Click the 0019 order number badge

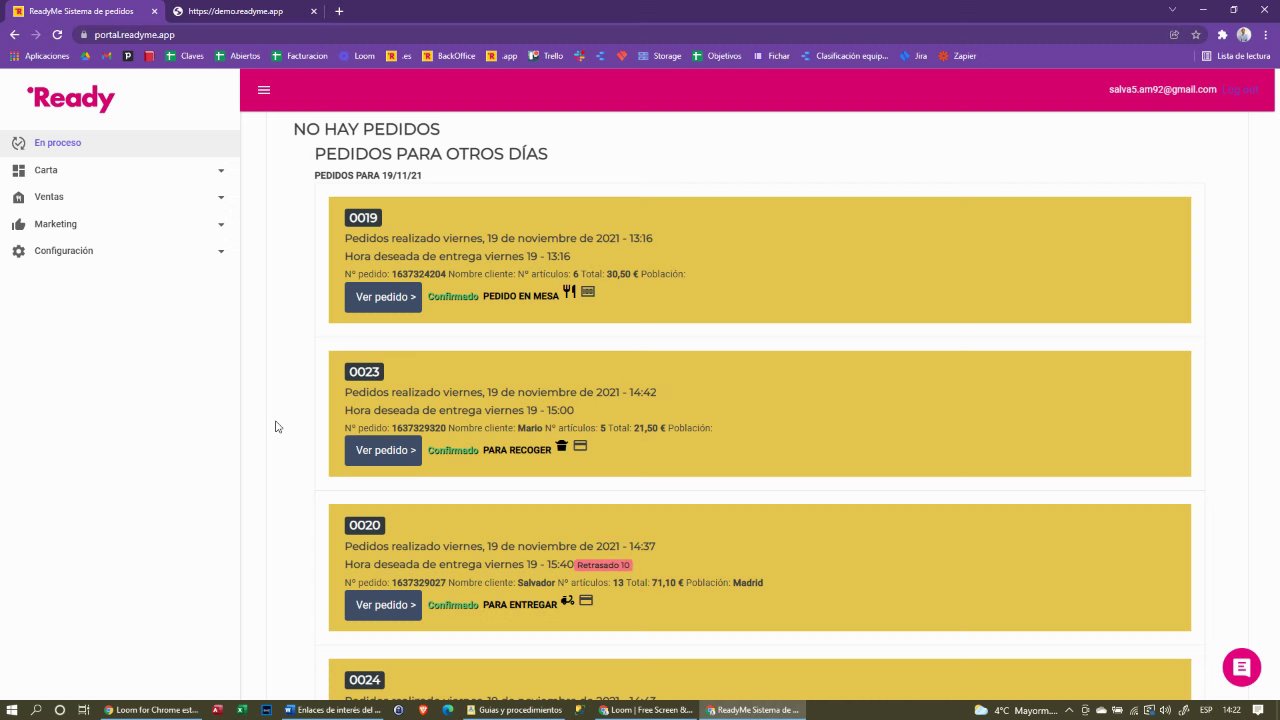[x=363, y=218]
